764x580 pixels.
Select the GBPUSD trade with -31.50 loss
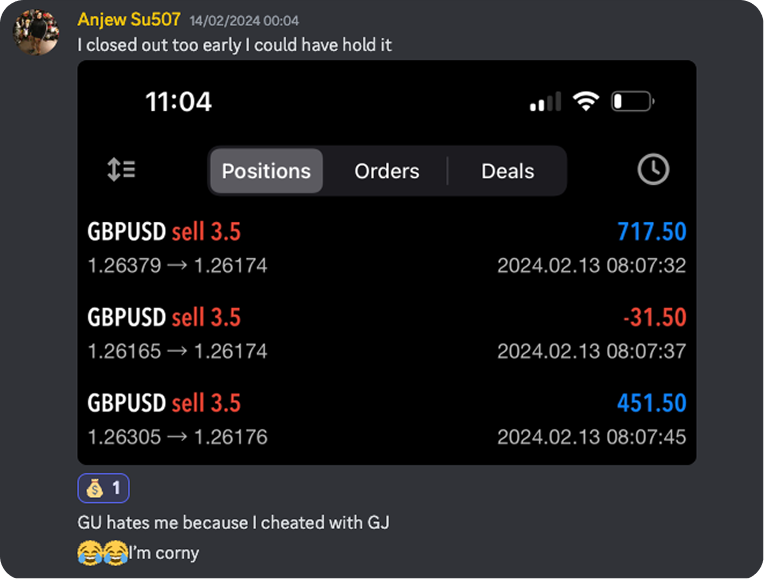(x=386, y=333)
